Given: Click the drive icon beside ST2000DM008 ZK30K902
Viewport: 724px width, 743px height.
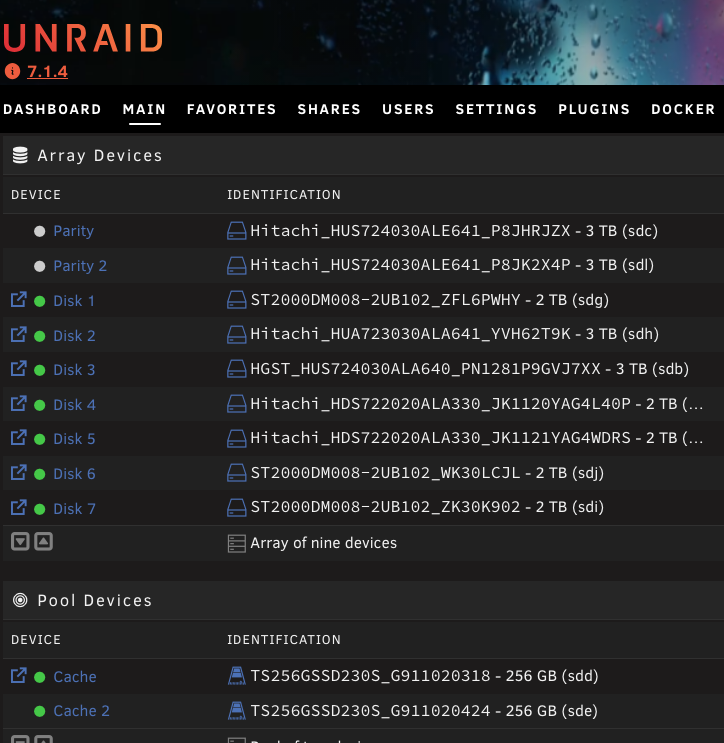Looking at the screenshot, I should tap(236, 507).
